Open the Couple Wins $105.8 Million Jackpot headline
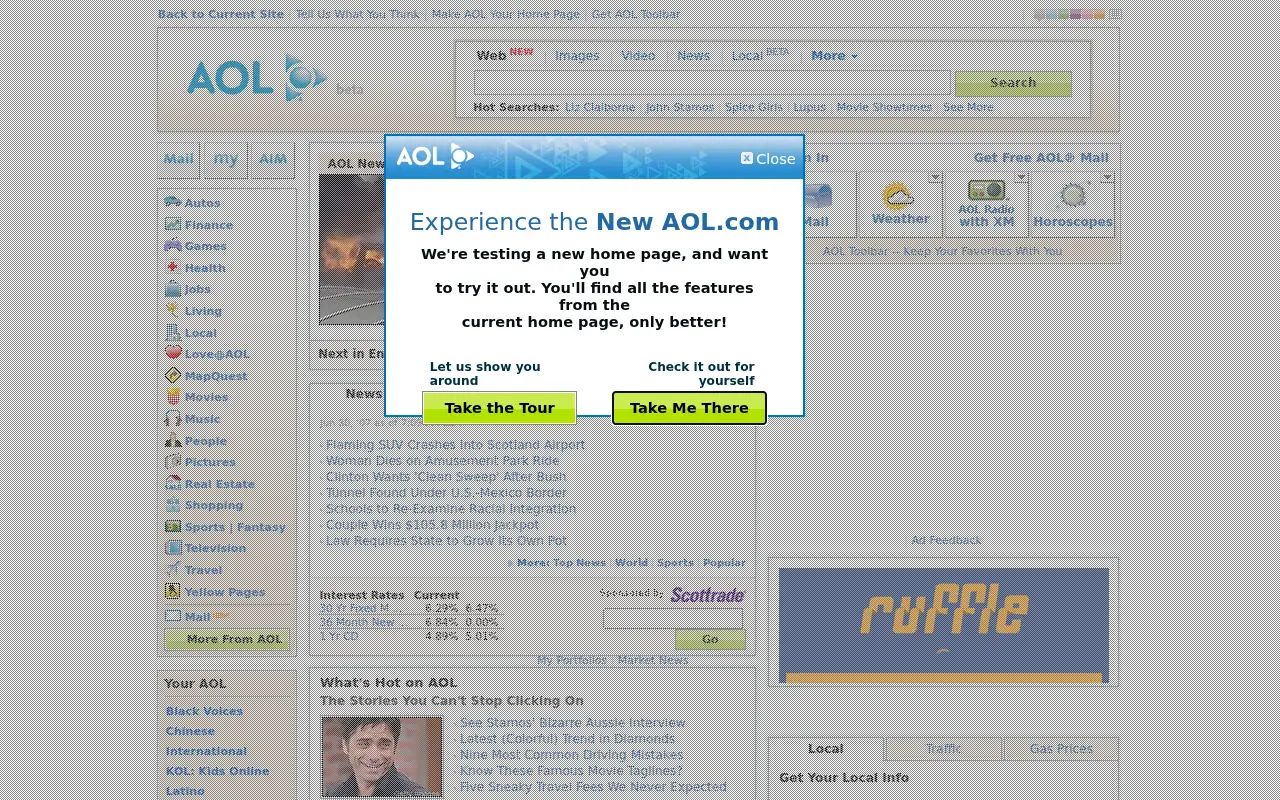The width and height of the screenshot is (1280, 800). tap(432, 524)
